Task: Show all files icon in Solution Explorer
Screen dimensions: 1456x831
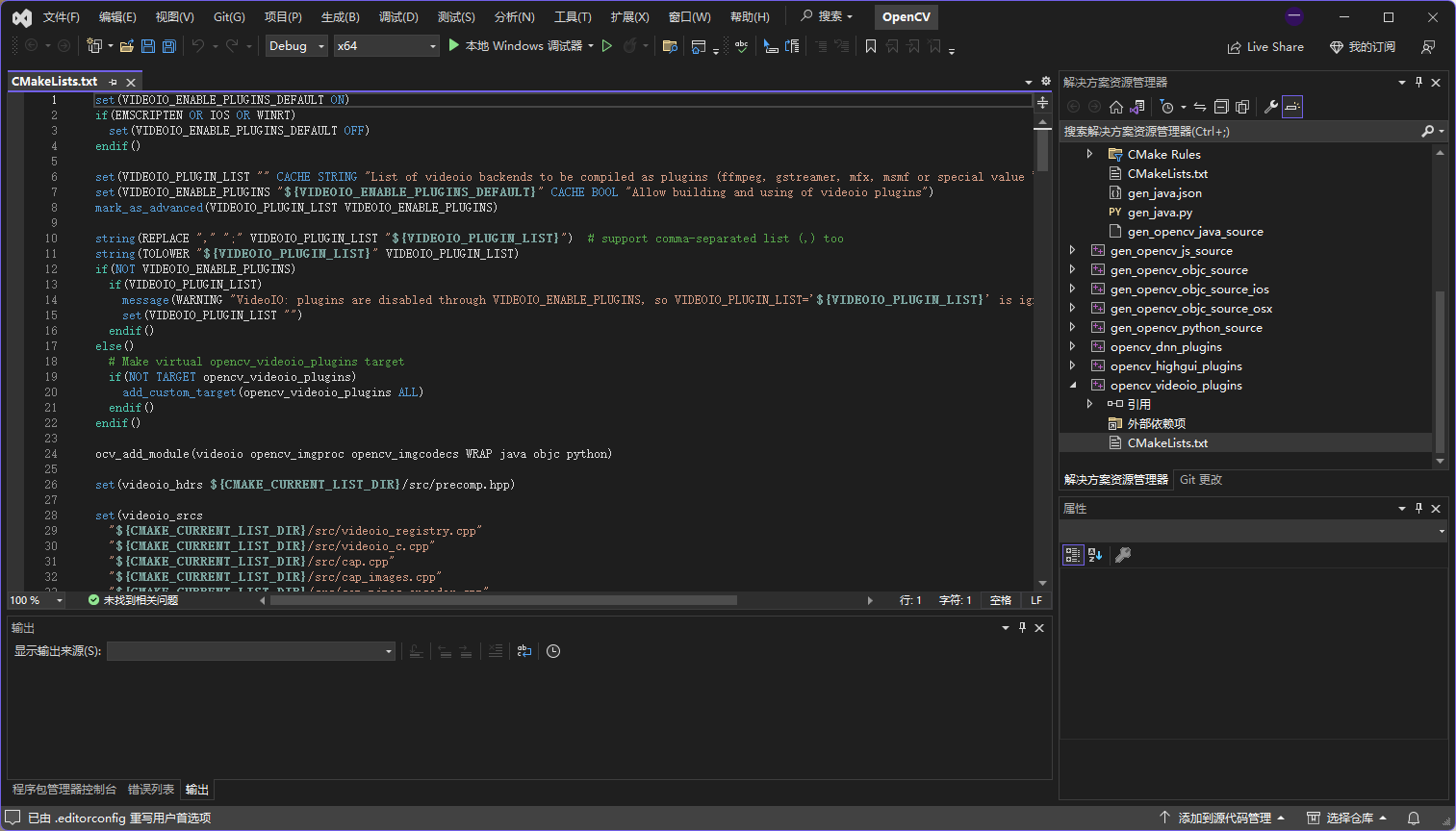Action: click(1242, 107)
